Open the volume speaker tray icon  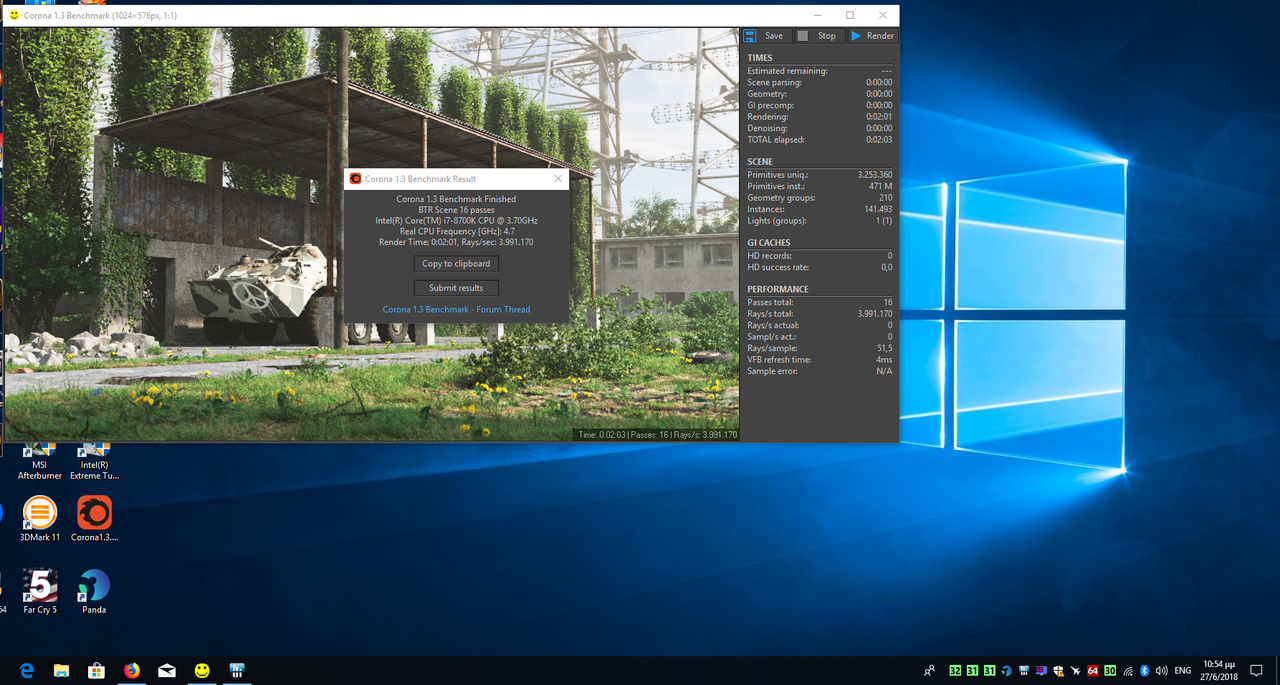(x=1161, y=671)
